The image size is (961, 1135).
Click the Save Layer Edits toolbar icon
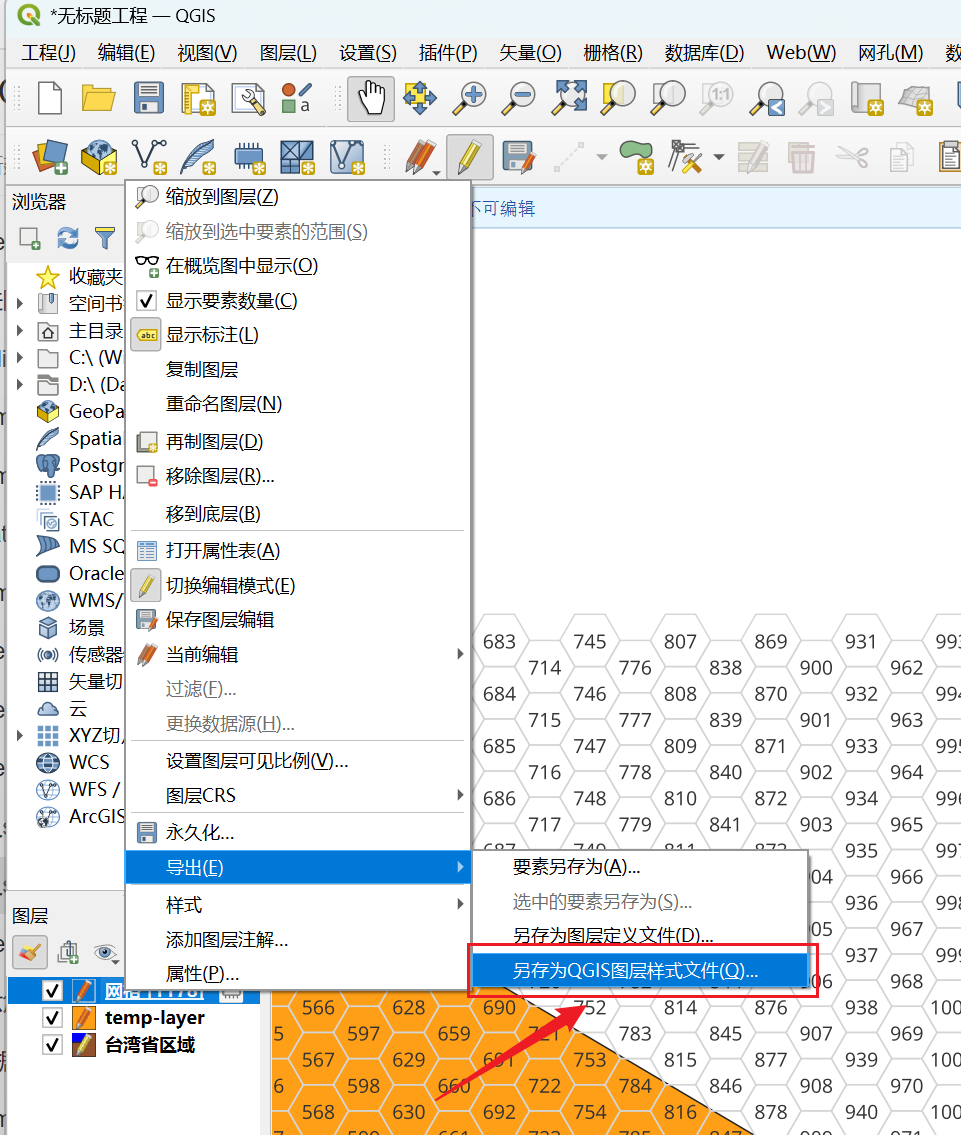click(x=519, y=156)
